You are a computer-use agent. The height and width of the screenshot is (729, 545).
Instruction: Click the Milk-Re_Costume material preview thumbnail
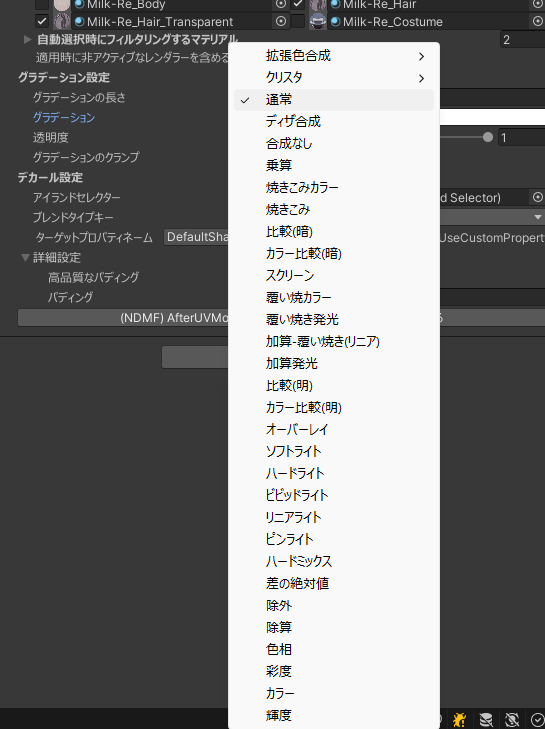click(318, 21)
